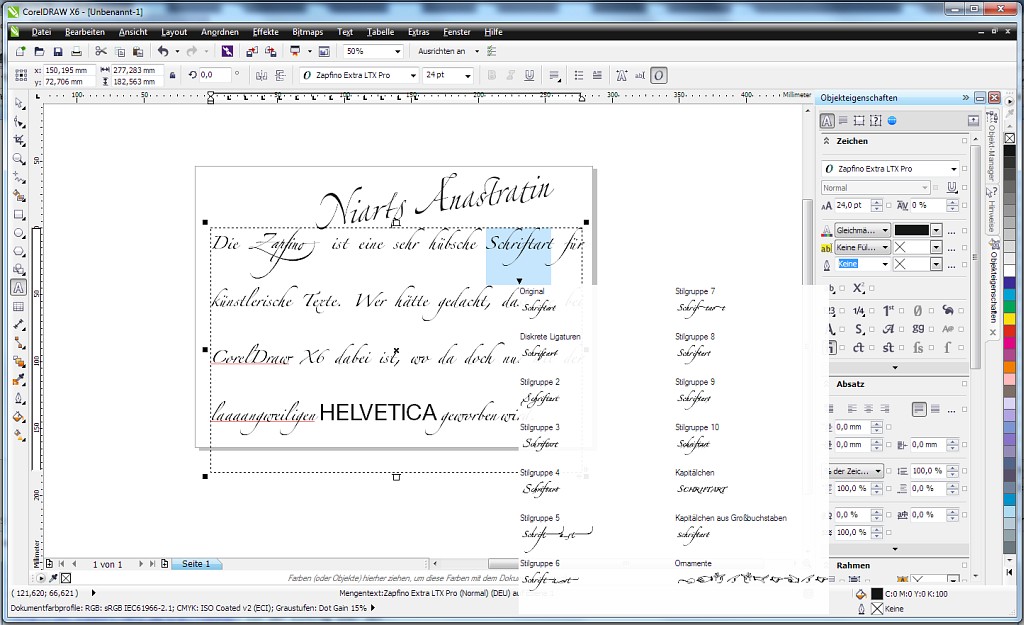Image resolution: width=1024 pixels, height=625 pixels.
Task: Open the 24 pt font size dropdown
Action: (x=468, y=75)
